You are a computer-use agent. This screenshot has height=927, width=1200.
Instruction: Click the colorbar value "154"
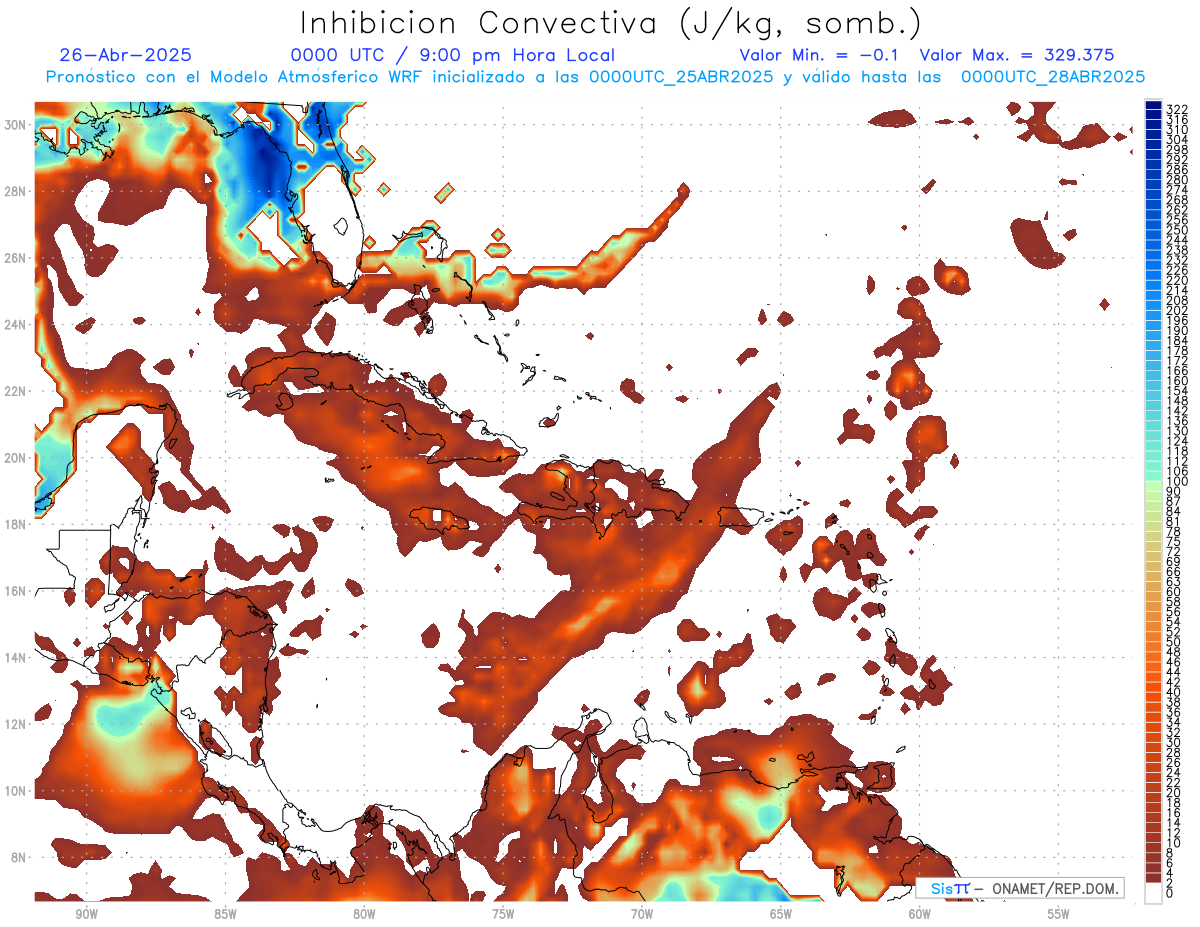(x=1177, y=391)
